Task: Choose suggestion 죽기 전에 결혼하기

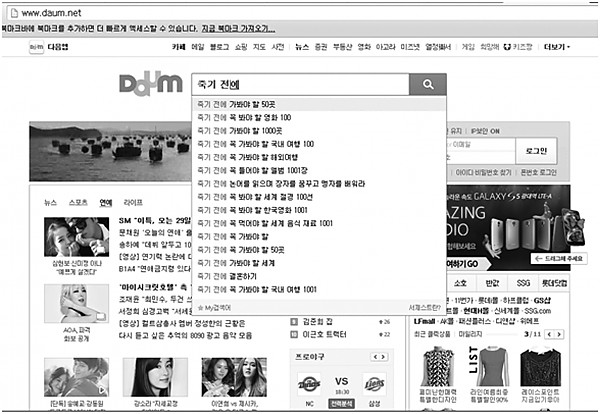Action: tap(319, 276)
